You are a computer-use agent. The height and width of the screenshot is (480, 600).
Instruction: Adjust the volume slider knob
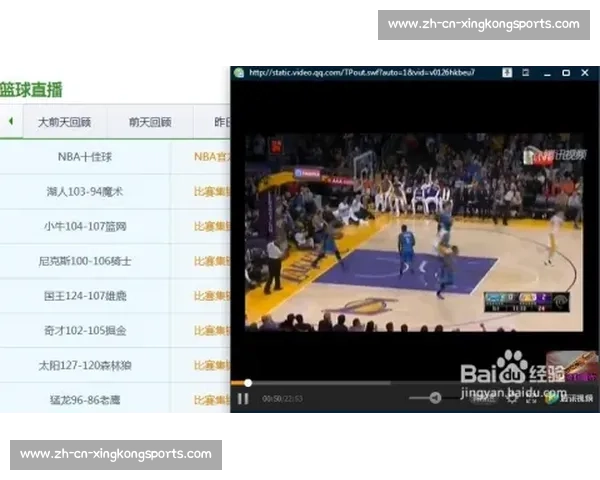(435, 398)
